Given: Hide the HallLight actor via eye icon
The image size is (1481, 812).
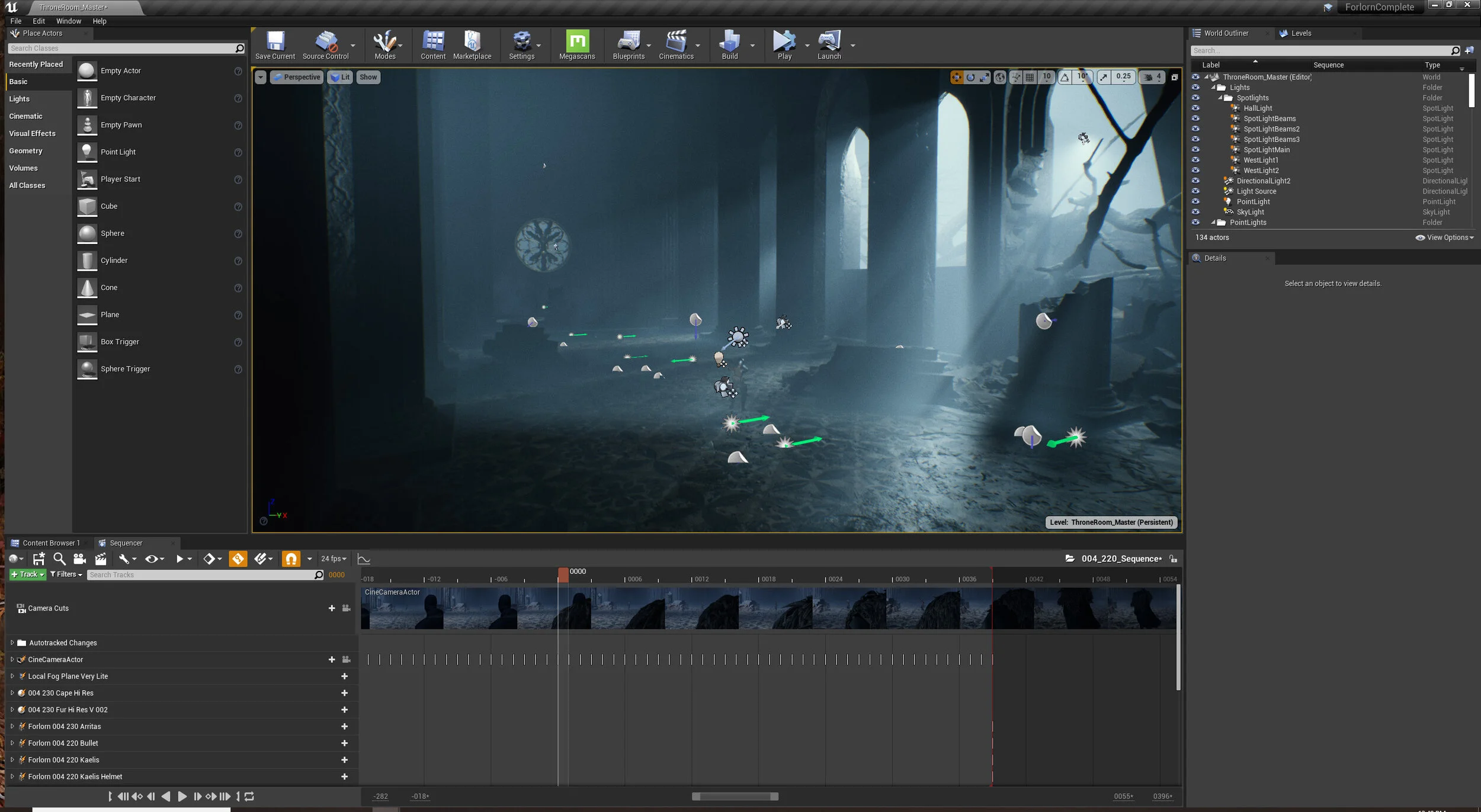Looking at the screenshot, I should pos(1195,108).
